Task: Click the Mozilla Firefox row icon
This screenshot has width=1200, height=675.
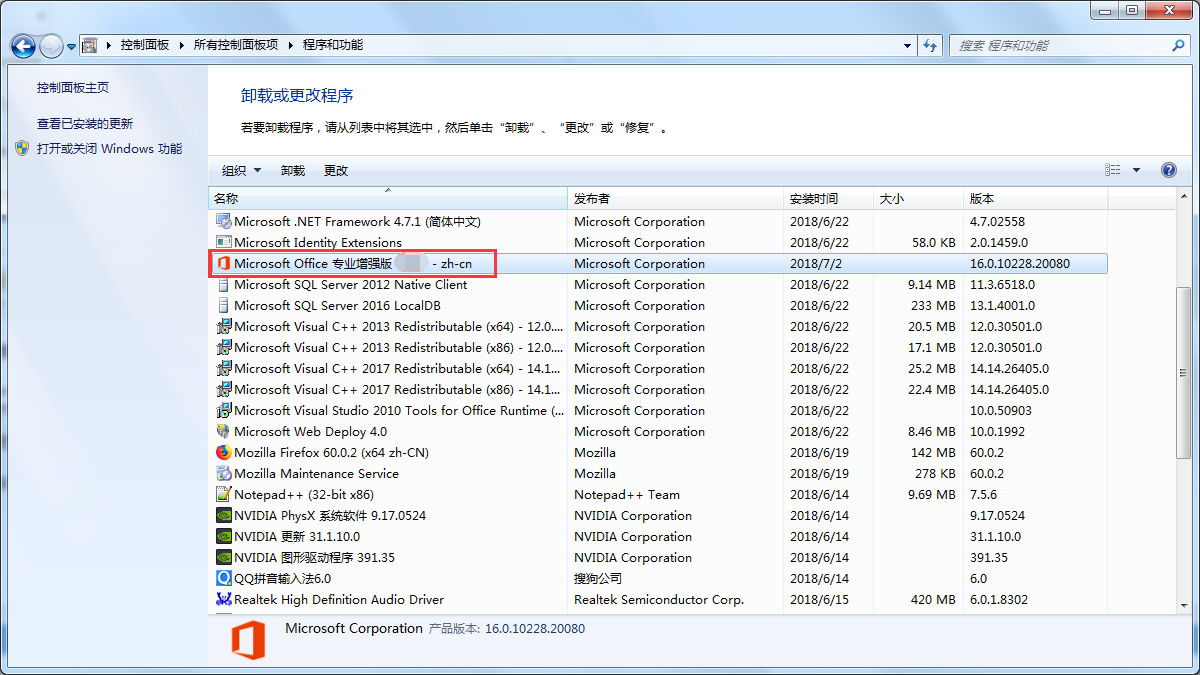Action: [224, 453]
